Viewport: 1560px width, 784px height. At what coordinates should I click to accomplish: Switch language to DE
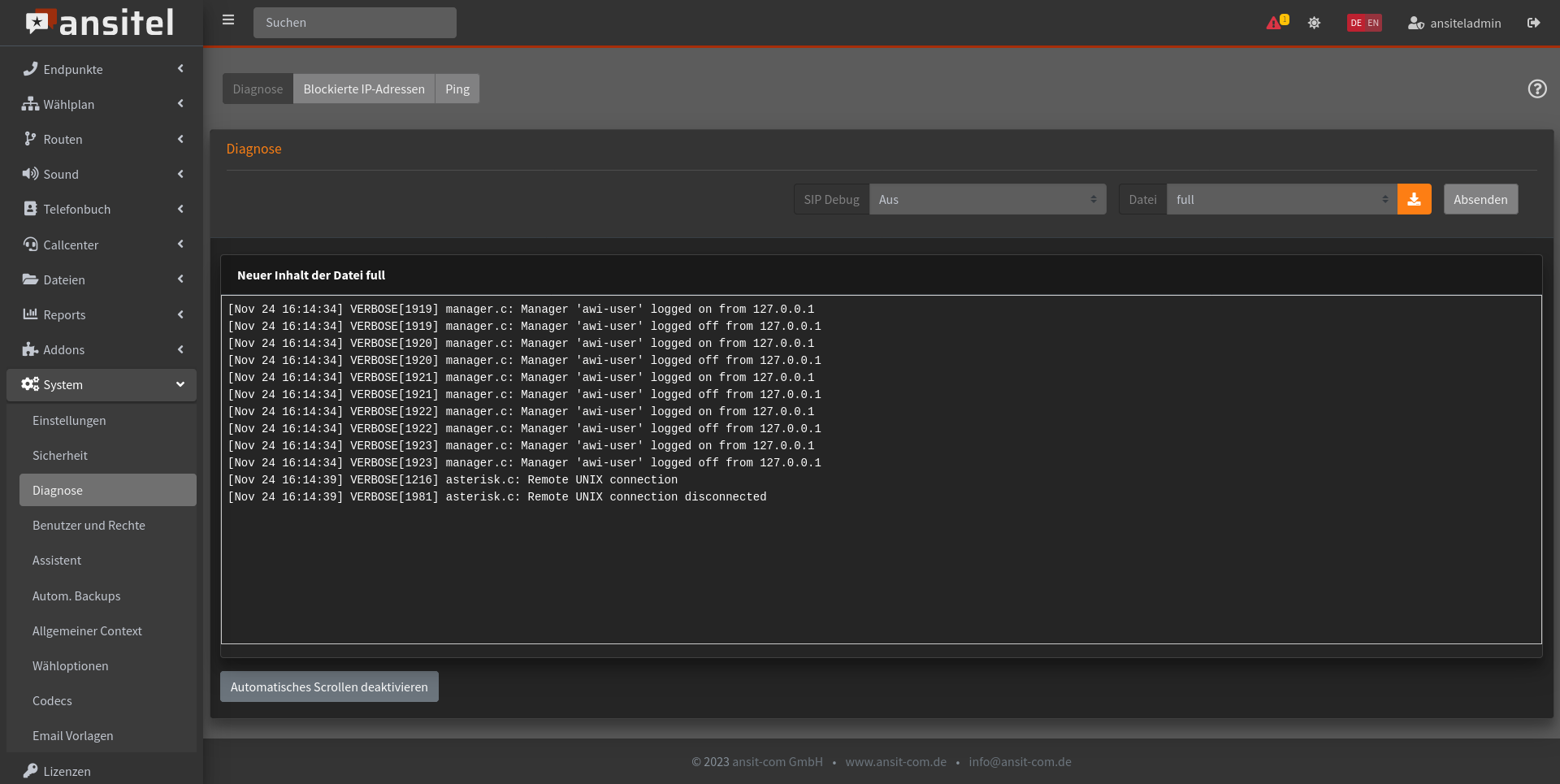pyautogui.click(x=1356, y=23)
